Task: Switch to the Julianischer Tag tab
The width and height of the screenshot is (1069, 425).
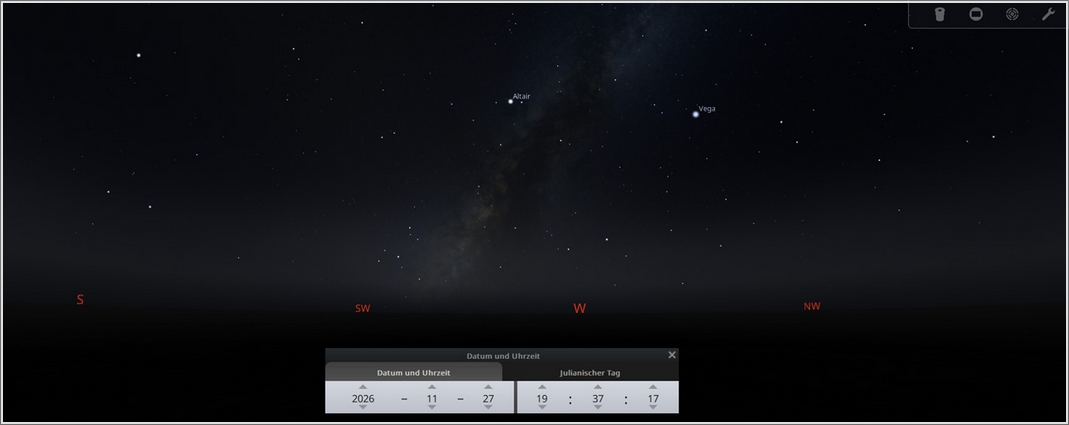Action: [590, 373]
